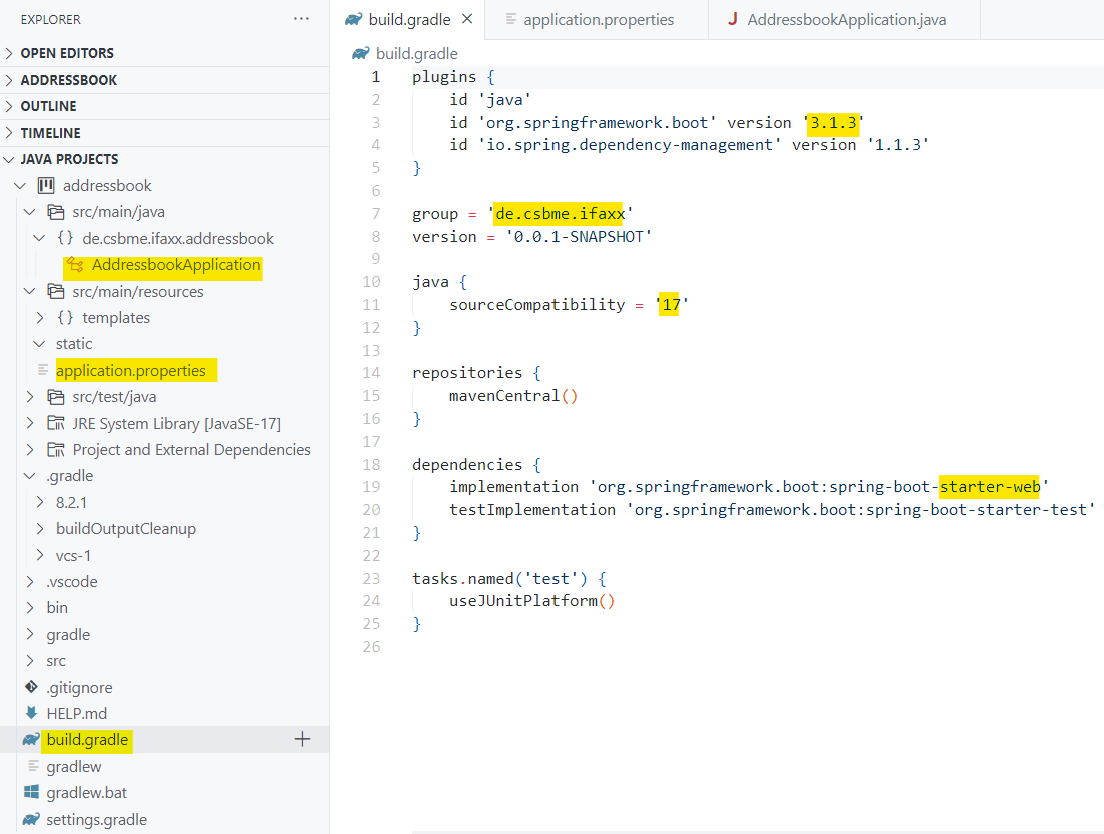1104x834 pixels.
Task: Select .gitignore in the file tree
Action: [80, 687]
